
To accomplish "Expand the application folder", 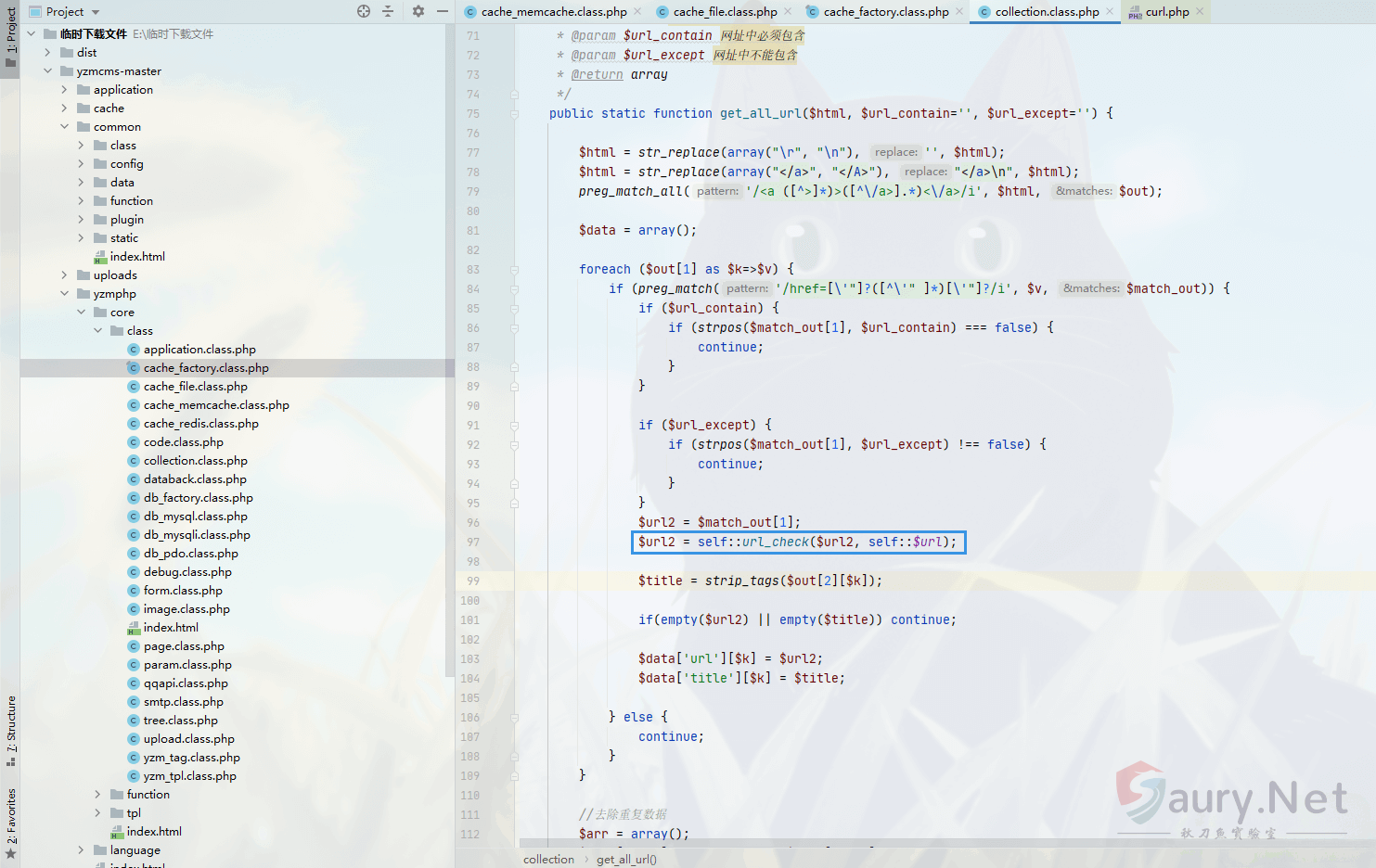I will pos(64,90).
